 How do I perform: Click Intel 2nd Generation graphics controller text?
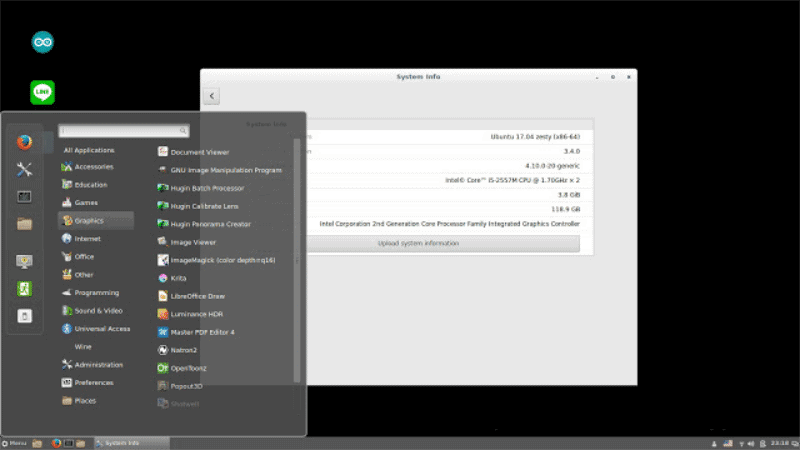(x=449, y=223)
